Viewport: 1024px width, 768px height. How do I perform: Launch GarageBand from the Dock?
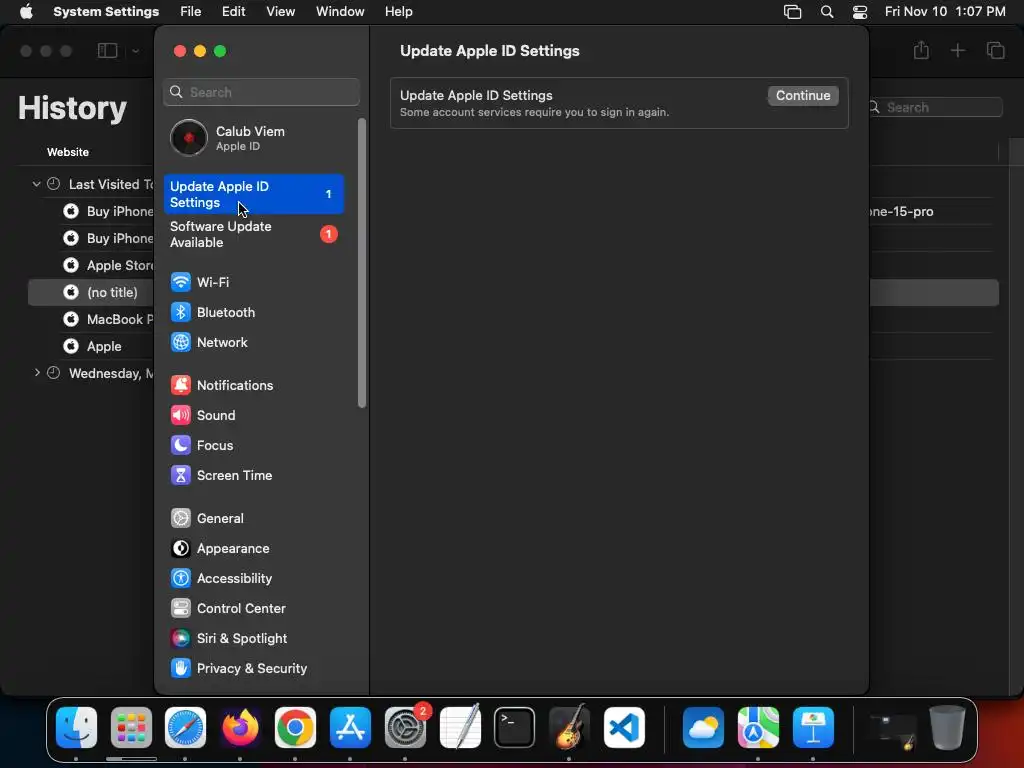point(569,728)
